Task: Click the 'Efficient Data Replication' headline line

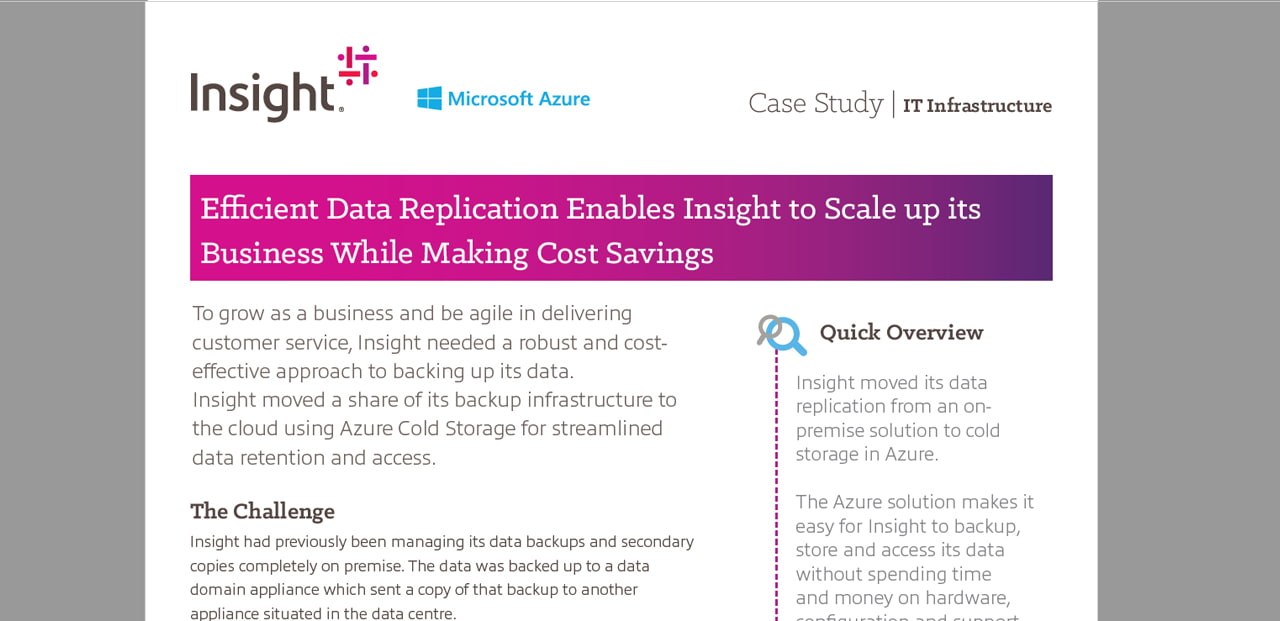Action: 590,208
